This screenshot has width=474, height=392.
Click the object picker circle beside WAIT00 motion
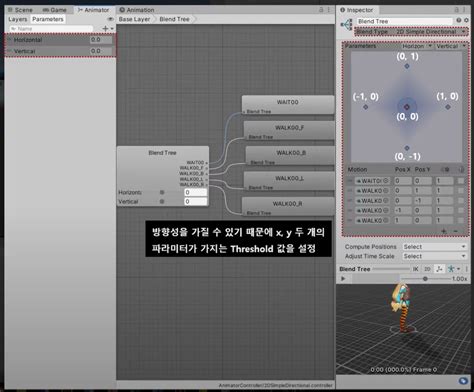point(386,181)
